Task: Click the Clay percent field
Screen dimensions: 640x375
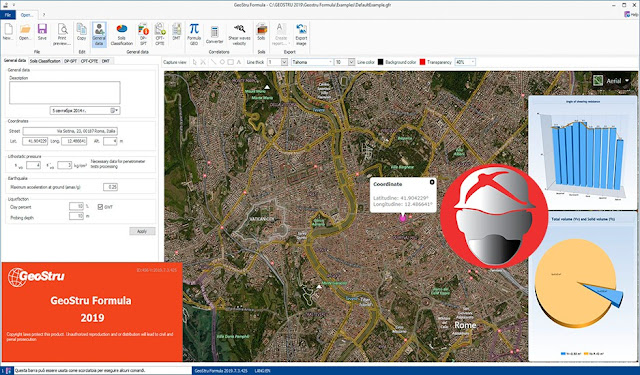Action: (x=76, y=206)
